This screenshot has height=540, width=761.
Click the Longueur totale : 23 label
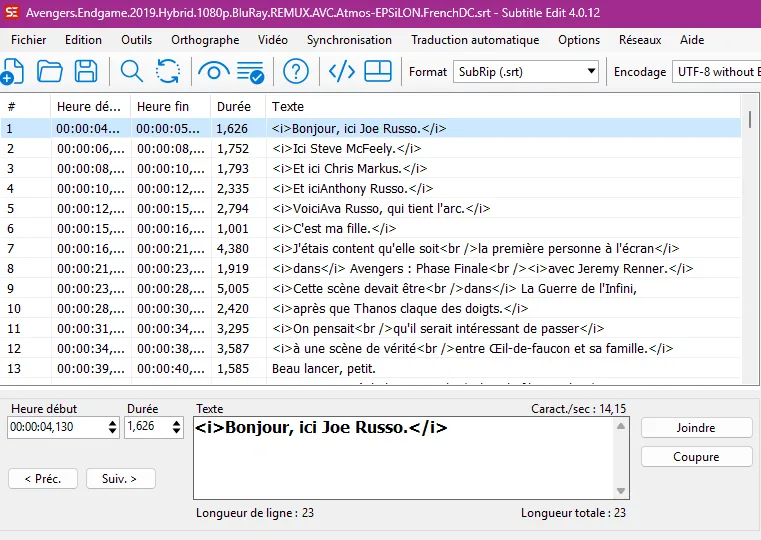[573, 513]
